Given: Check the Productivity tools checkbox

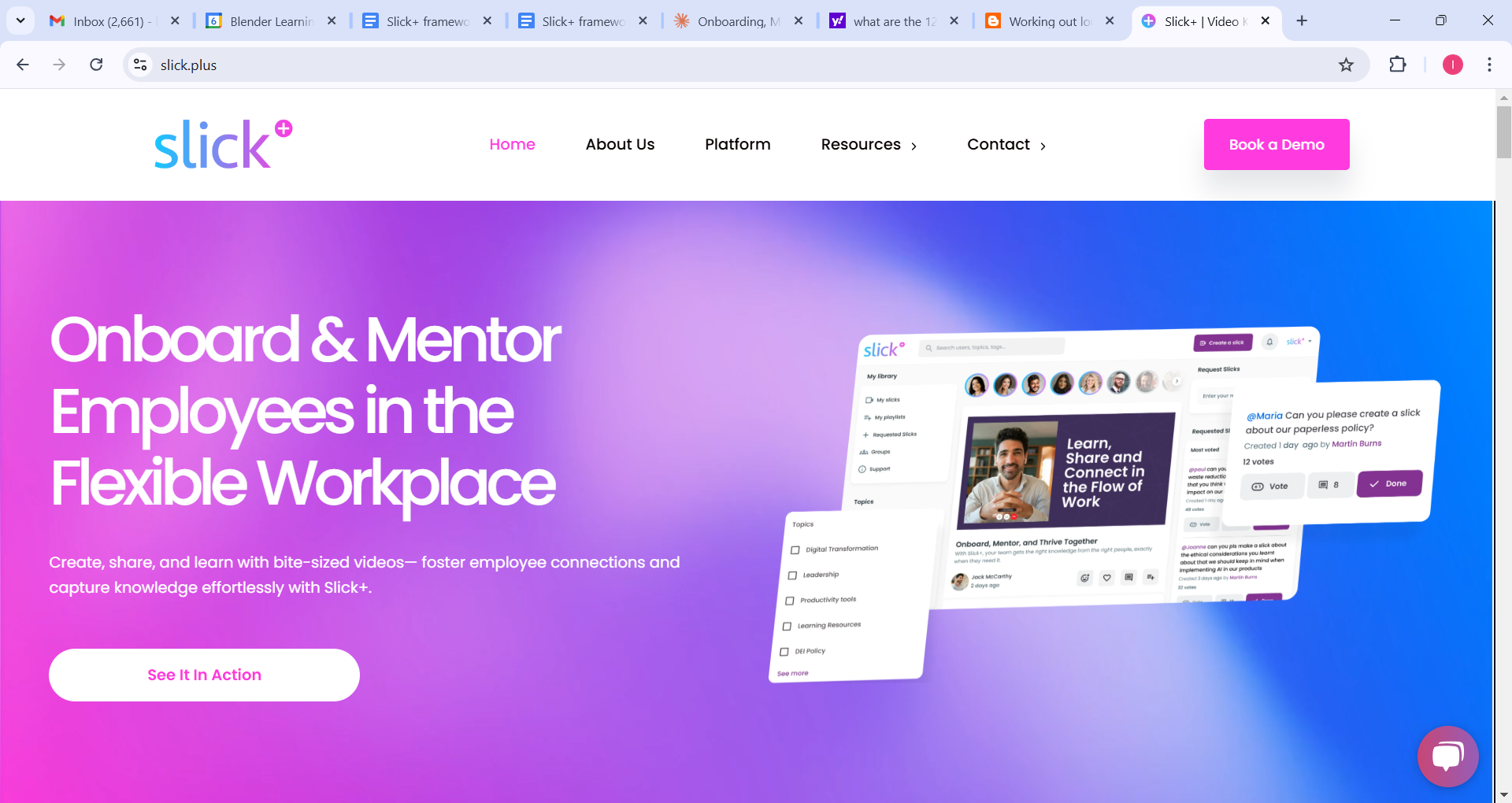Looking at the screenshot, I should [790, 601].
